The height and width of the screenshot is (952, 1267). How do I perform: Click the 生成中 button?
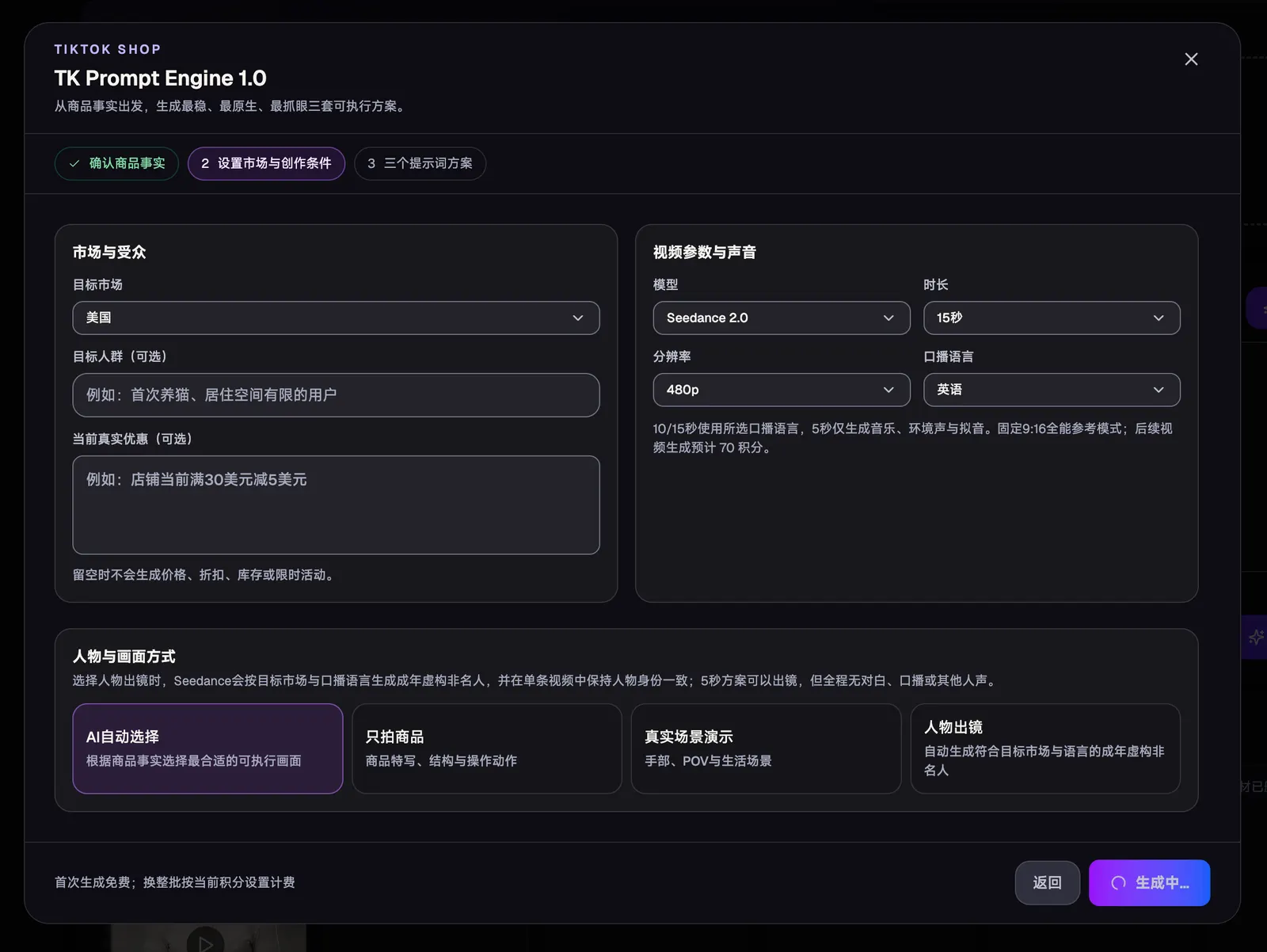(1149, 882)
